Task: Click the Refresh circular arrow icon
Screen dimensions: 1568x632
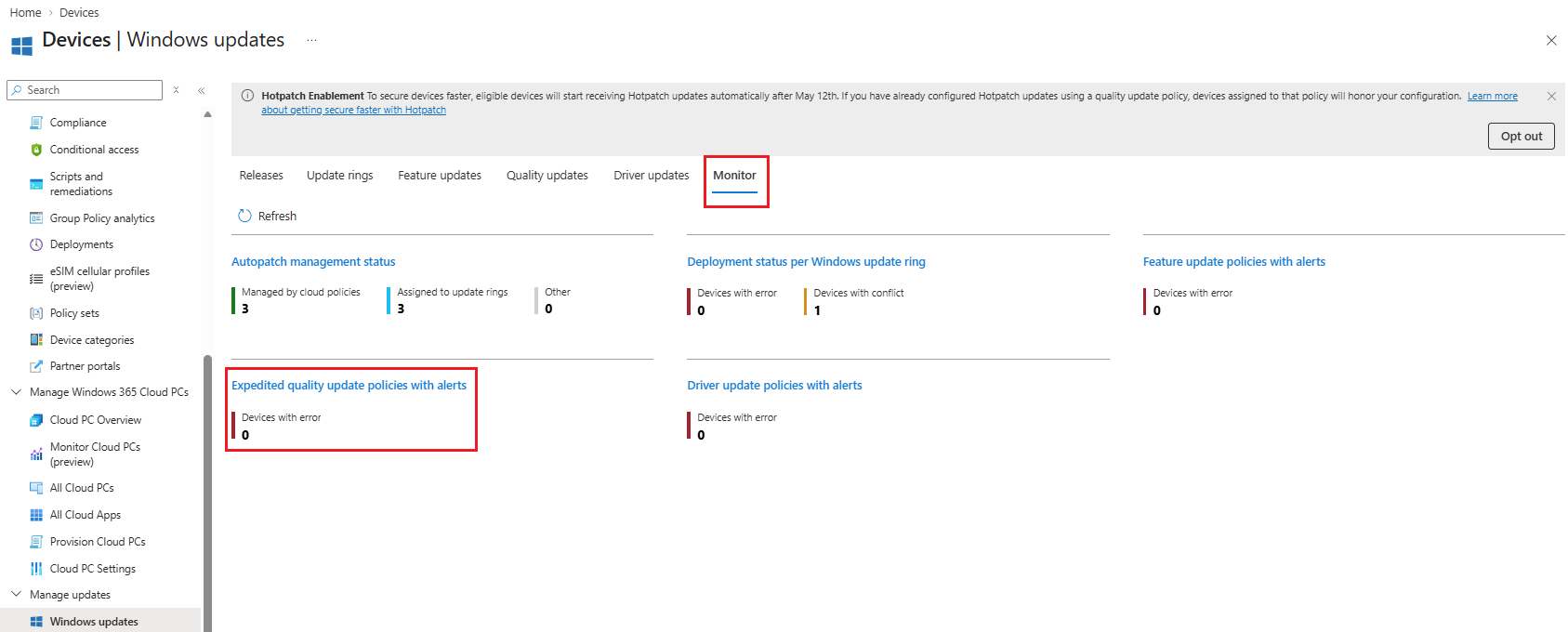Action: (x=244, y=216)
